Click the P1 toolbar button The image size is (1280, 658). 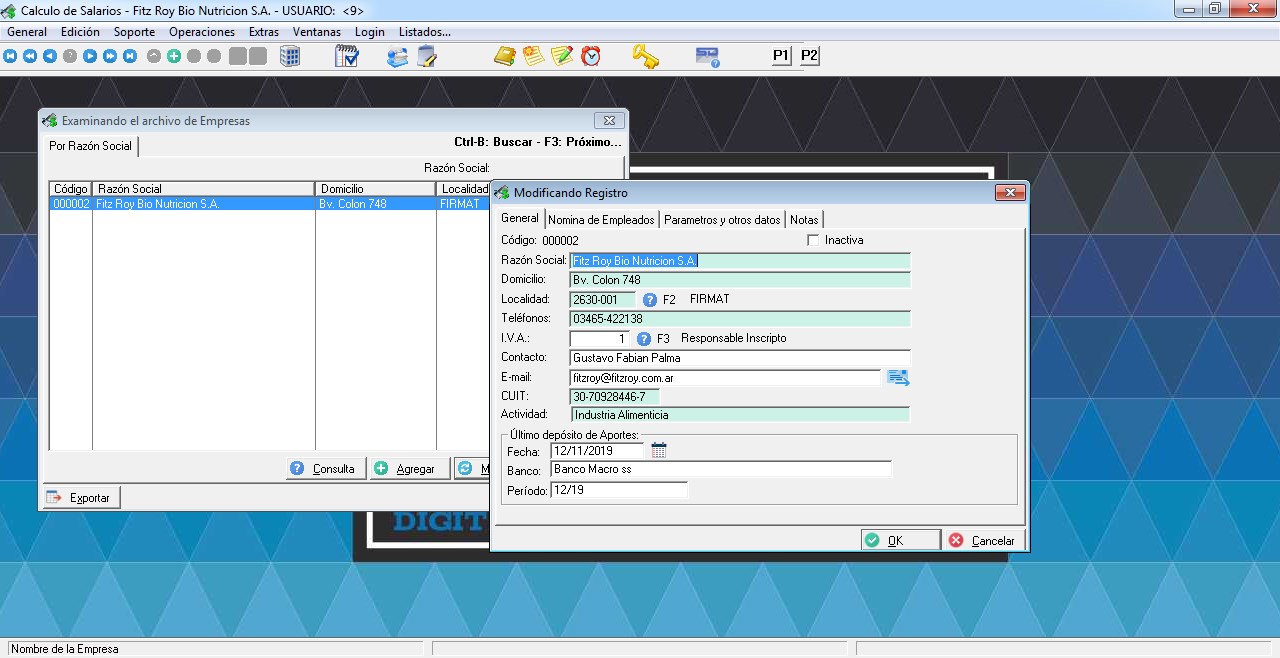781,56
